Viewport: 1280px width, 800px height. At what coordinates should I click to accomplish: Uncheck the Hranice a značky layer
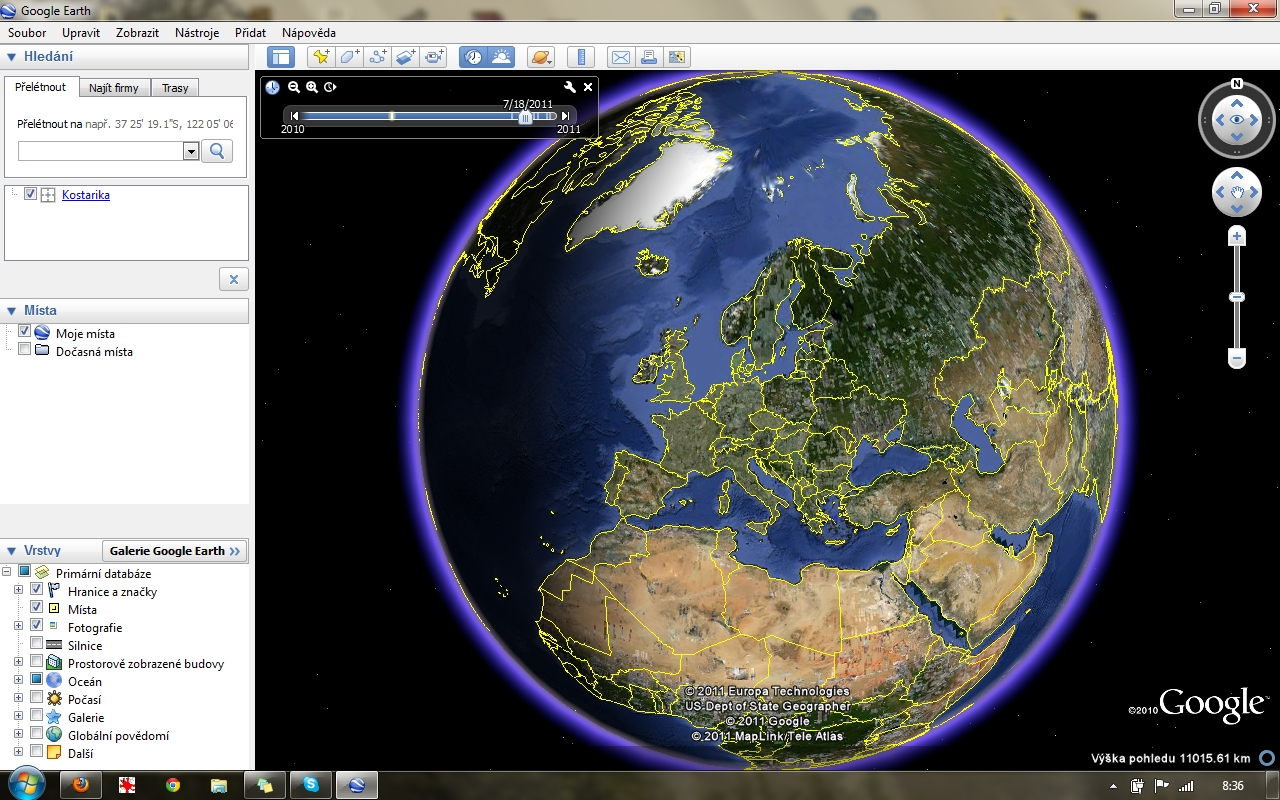click(37, 590)
